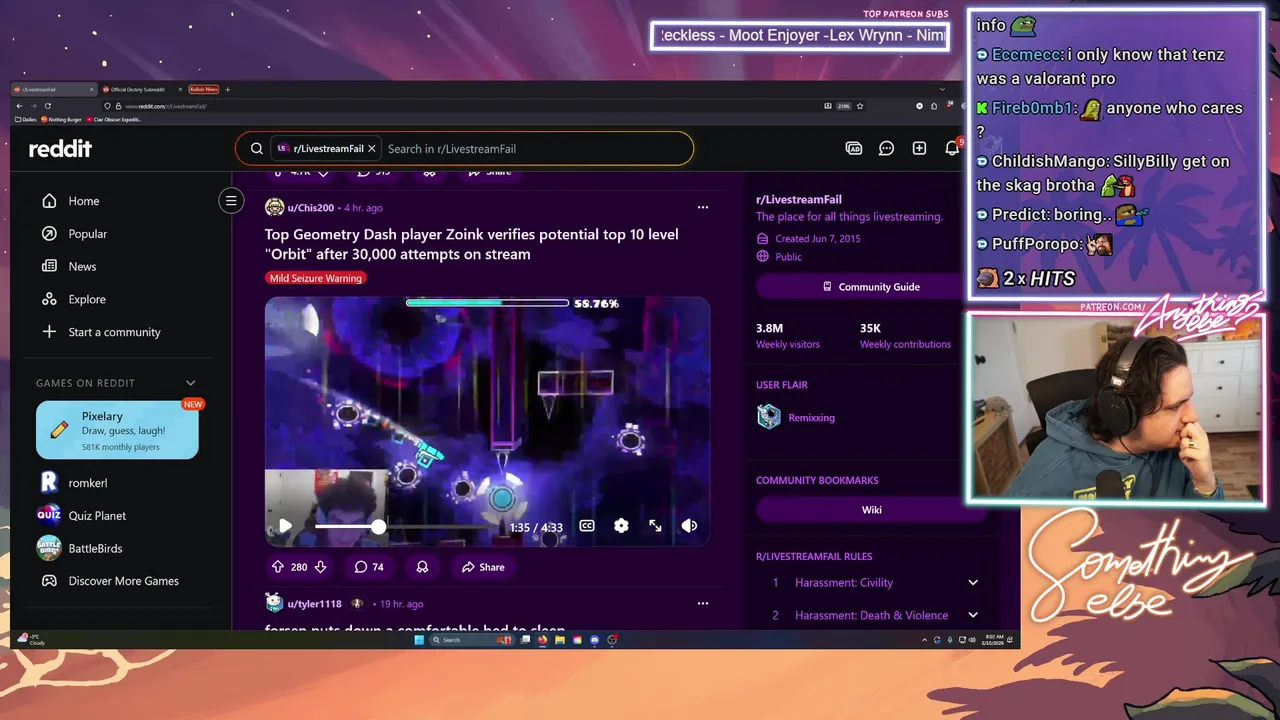Open a new browser tab
Viewport: 1280px width, 720px height.
[x=228, y=89]
